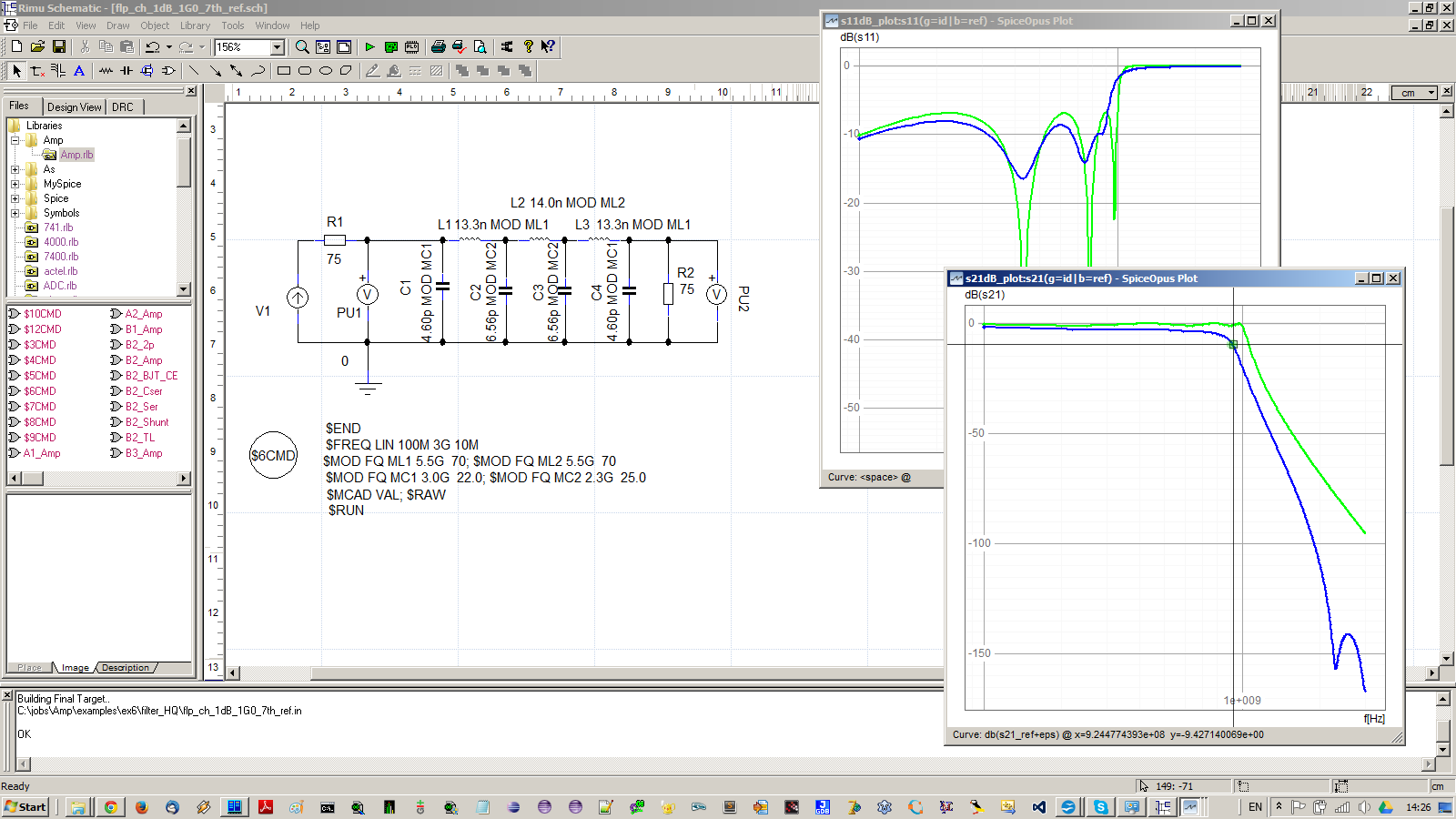The width and height of the screenshot is (1456, 819).
Task: Click the Windows Start button
Action: [x=25, y=807]
